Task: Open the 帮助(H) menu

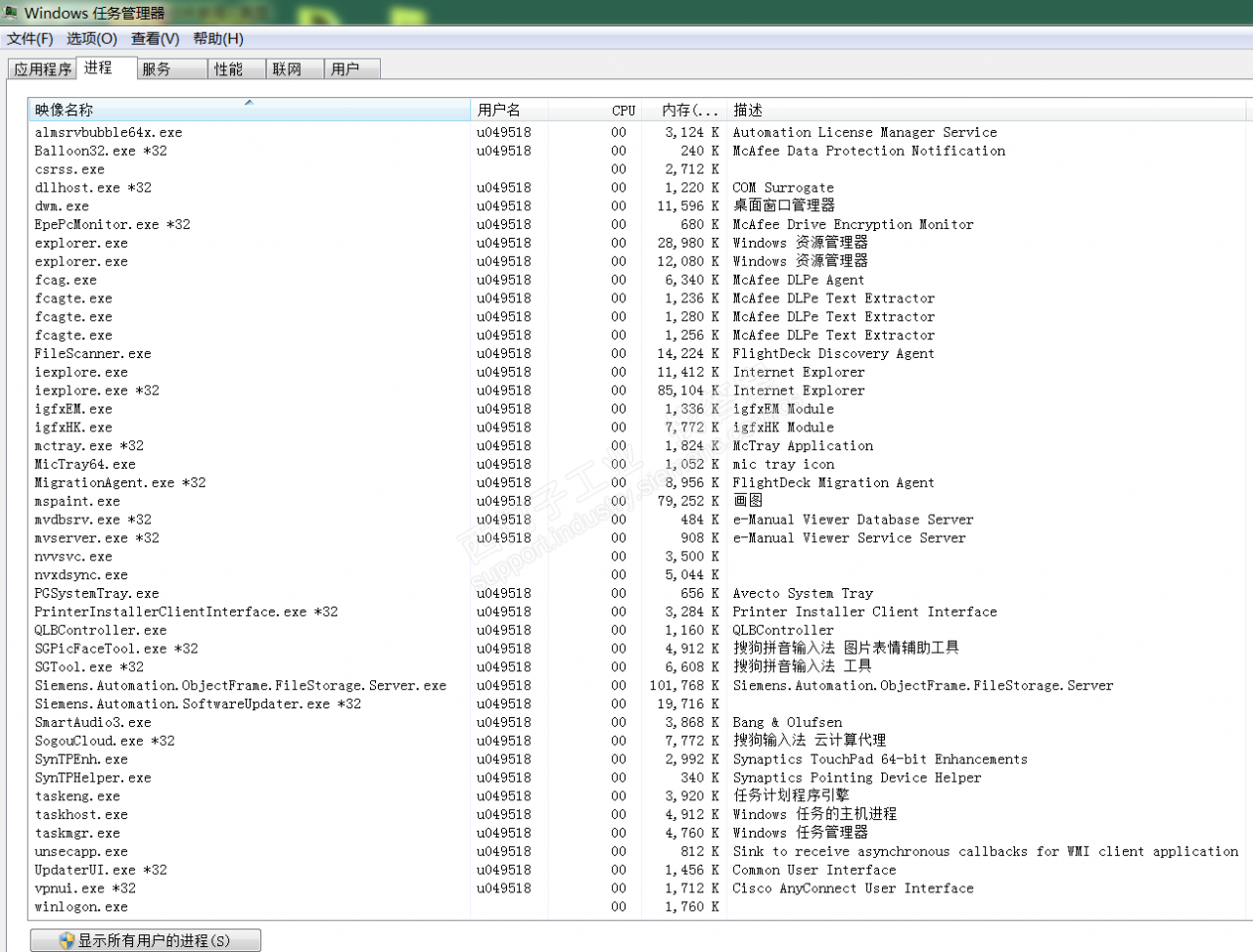Action: click(218, 38)
